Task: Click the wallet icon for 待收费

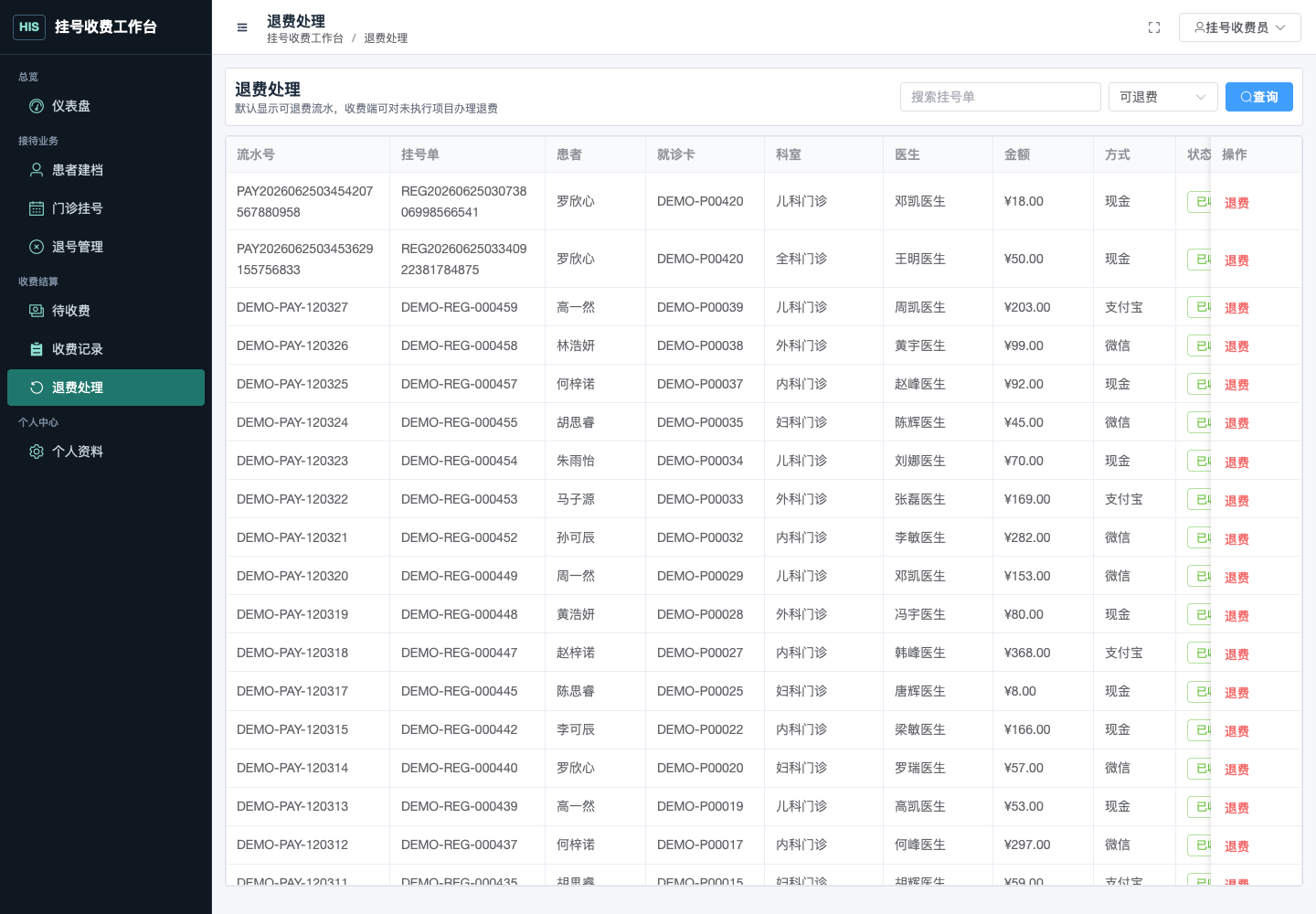Action: pos(37,311)
